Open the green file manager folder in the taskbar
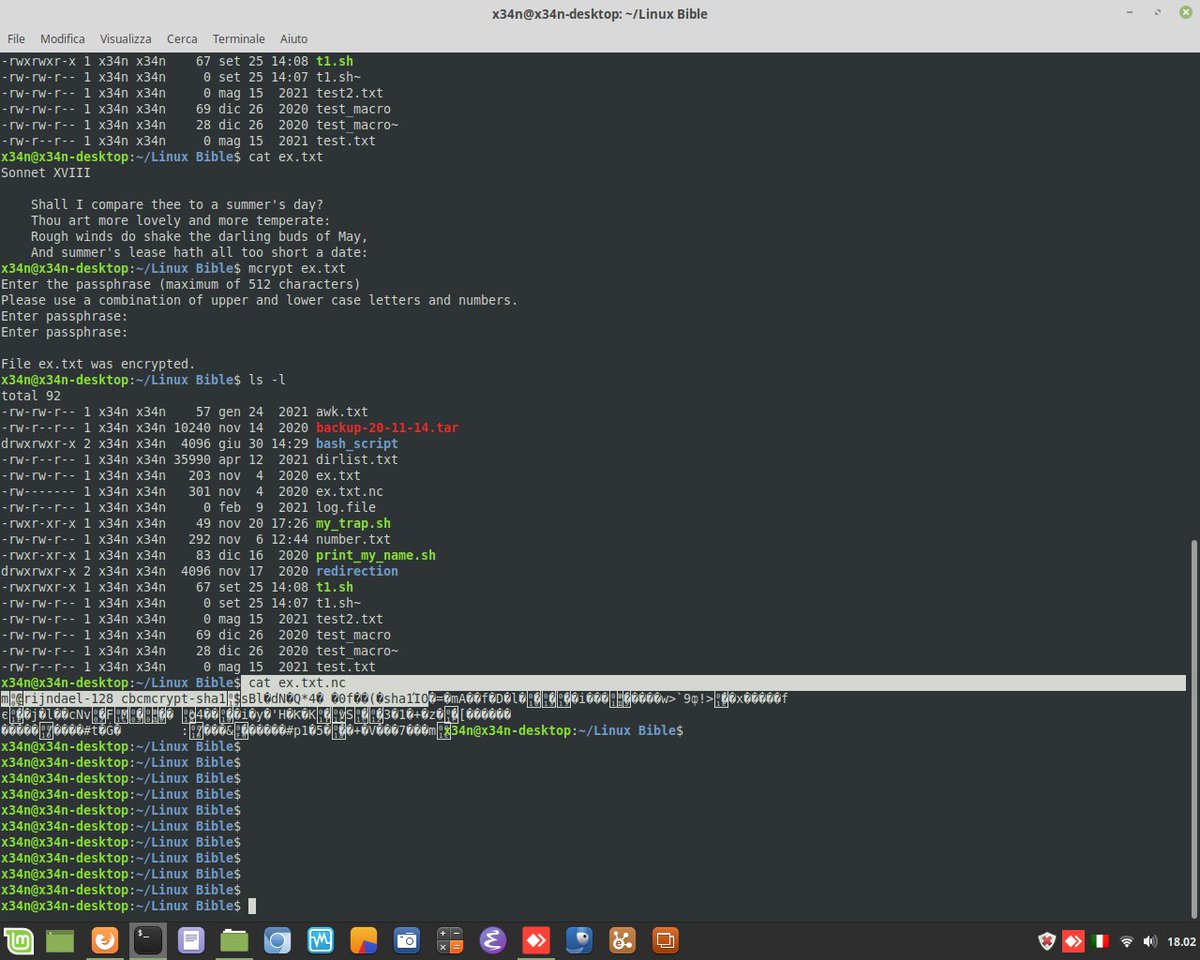 [234, 940]
